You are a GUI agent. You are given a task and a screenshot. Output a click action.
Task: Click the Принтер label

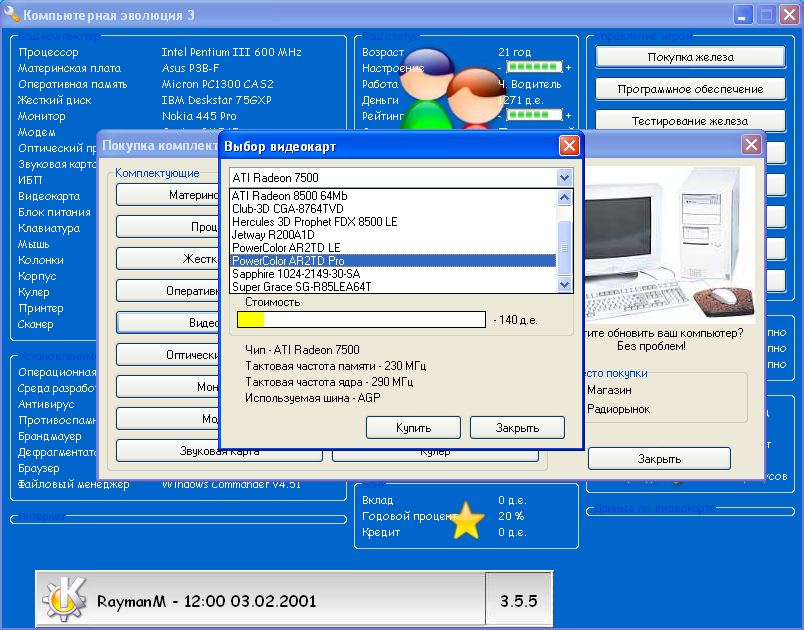41,308
